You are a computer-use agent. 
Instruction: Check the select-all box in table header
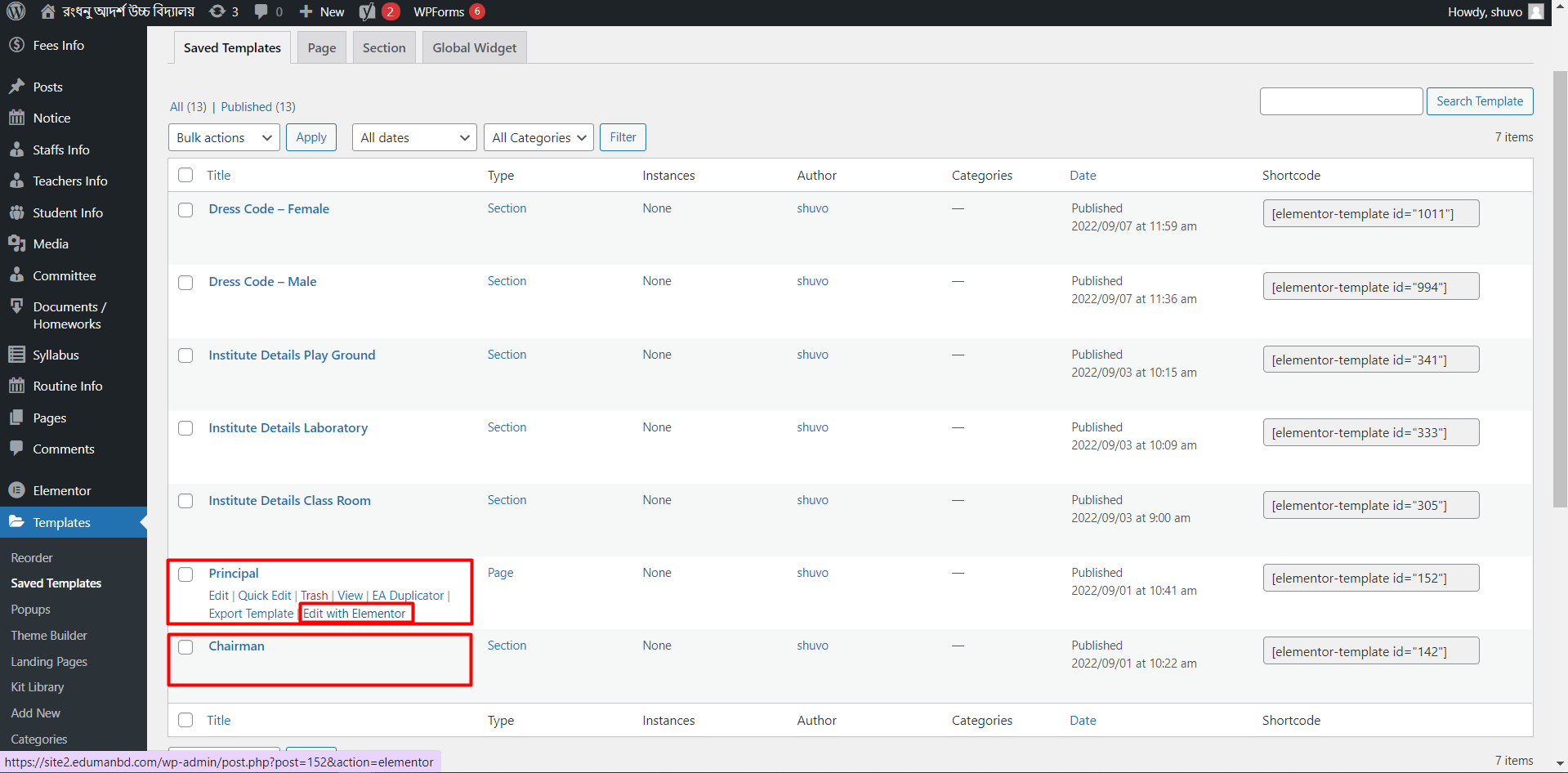185,175
